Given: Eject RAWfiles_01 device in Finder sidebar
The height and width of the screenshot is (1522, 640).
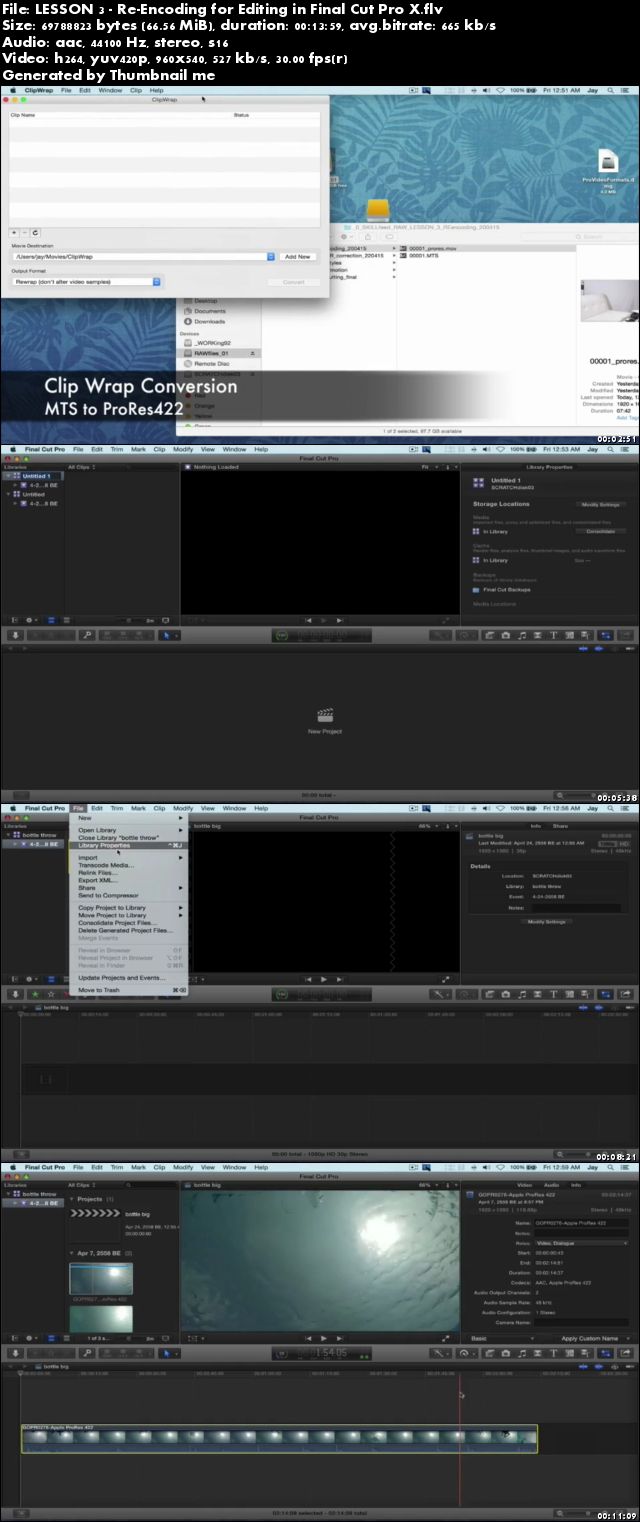Looking at the screenshot, I should 253,353.
